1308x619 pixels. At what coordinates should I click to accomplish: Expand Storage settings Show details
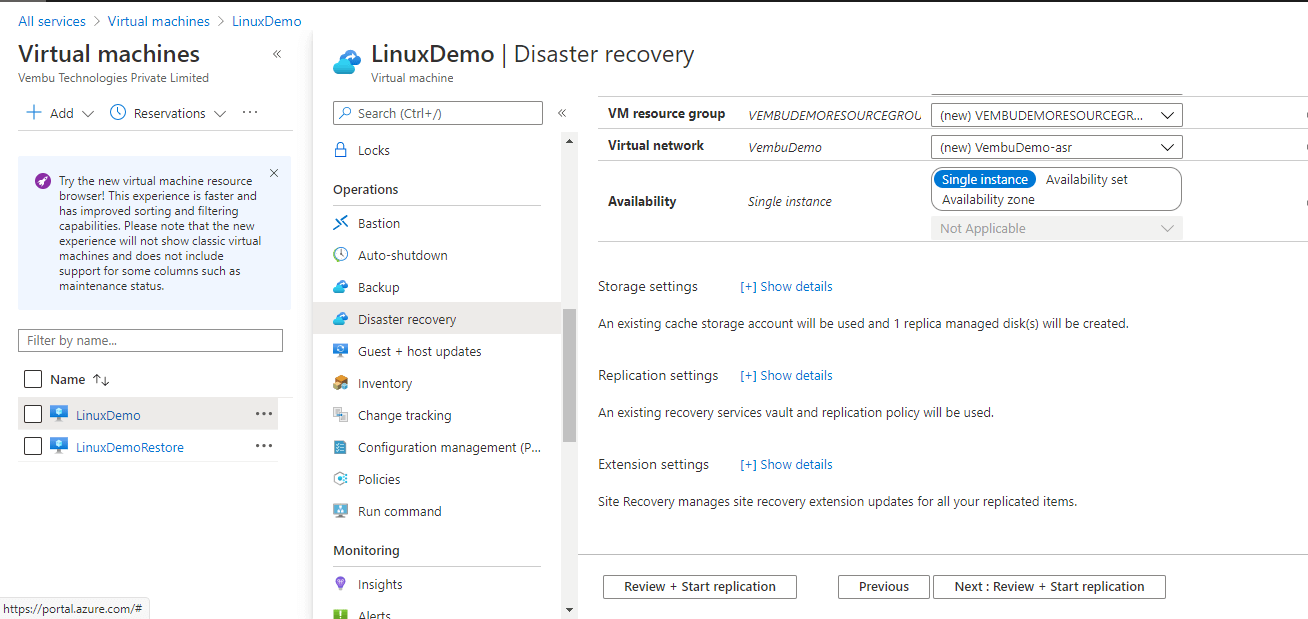pyautogui.click(x=786, y=286)
